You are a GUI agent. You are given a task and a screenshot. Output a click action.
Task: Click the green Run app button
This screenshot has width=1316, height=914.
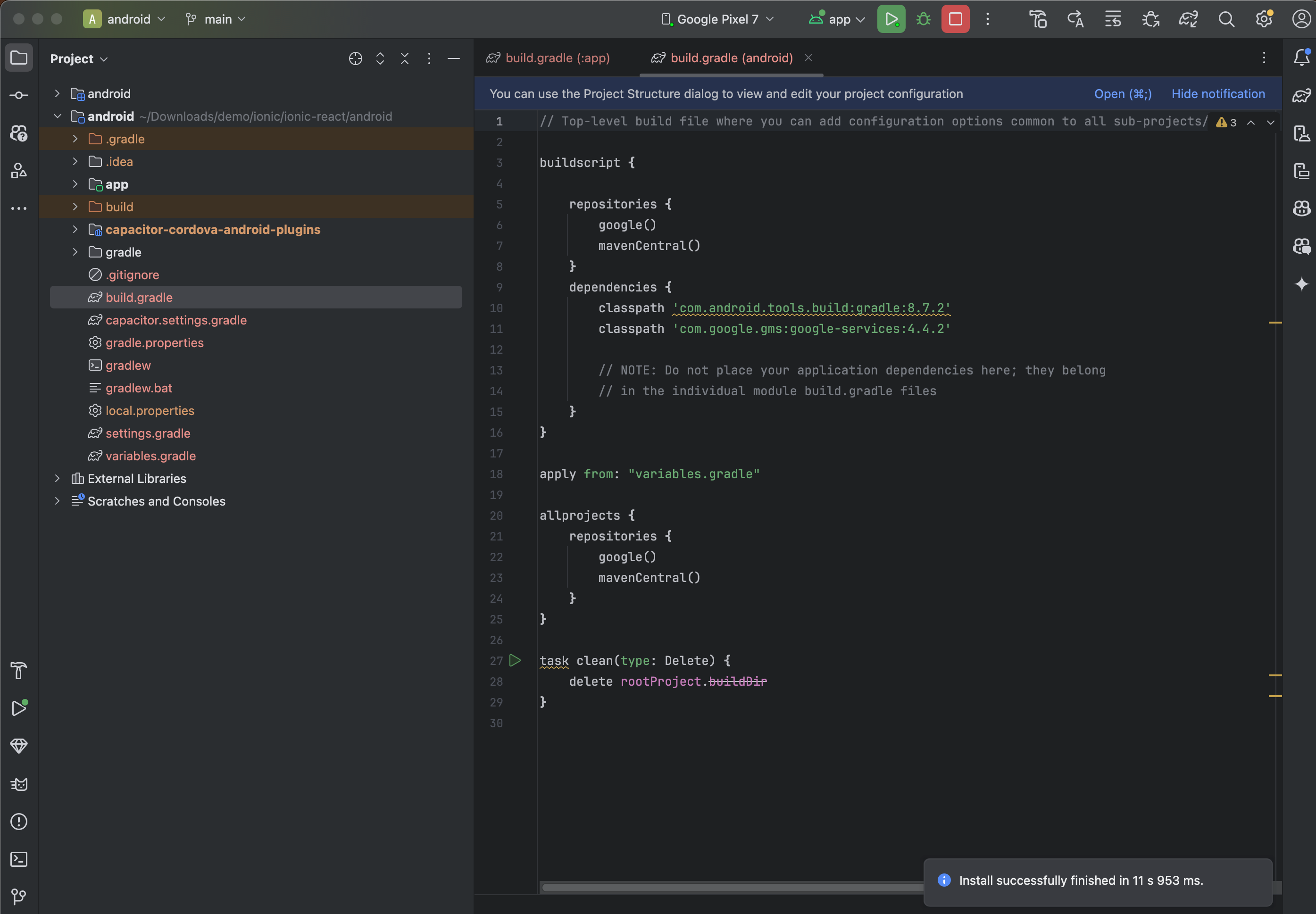point(891,19)
